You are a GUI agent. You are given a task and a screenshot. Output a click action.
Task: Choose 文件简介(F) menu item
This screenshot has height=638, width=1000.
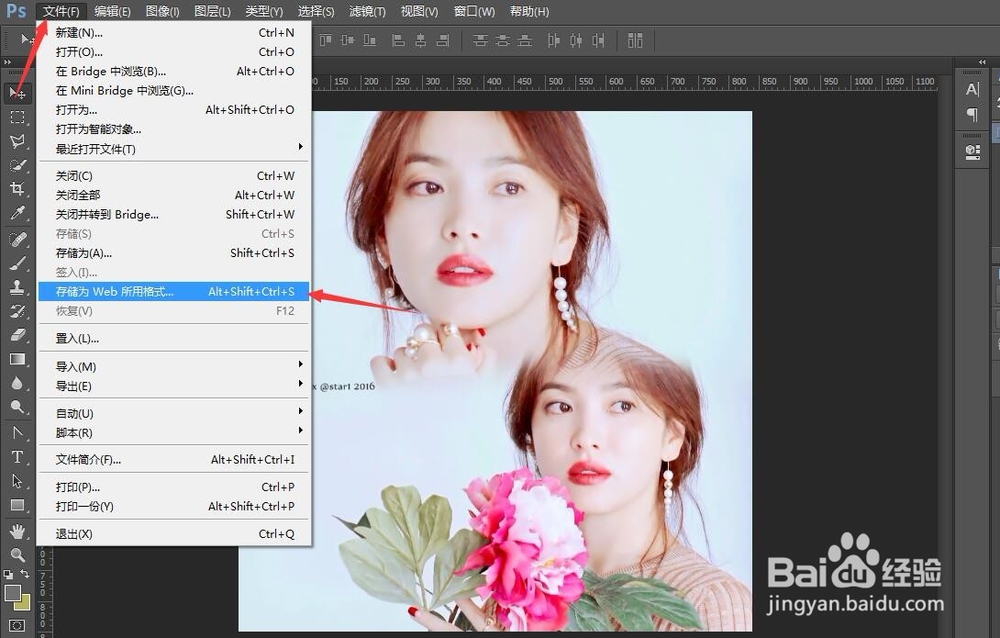(x=174, y=459)
